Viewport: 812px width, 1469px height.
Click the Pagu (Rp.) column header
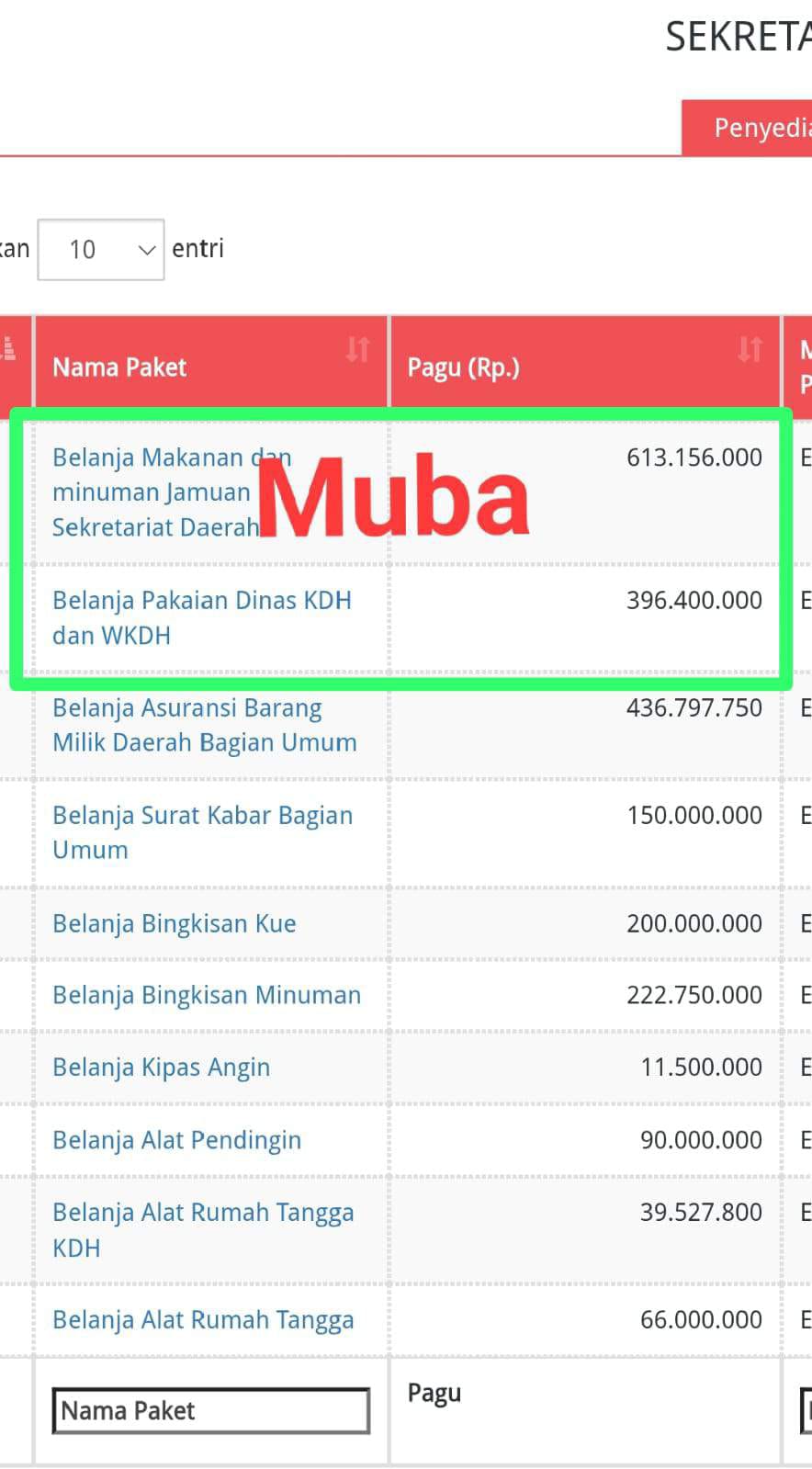(464, 367)
